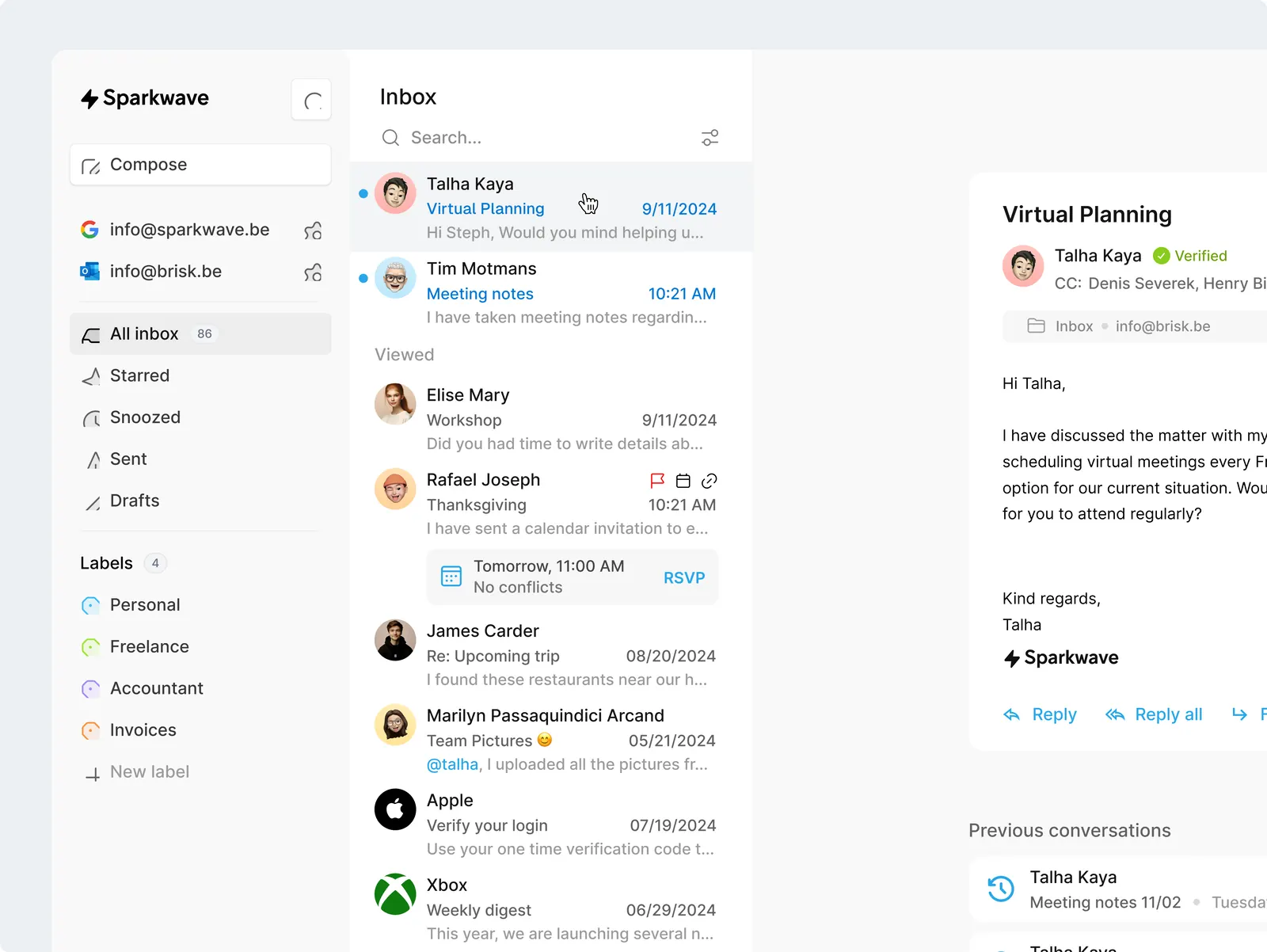Select the Accountant label
The image size is (1267, 952).
tap(200, 688)
